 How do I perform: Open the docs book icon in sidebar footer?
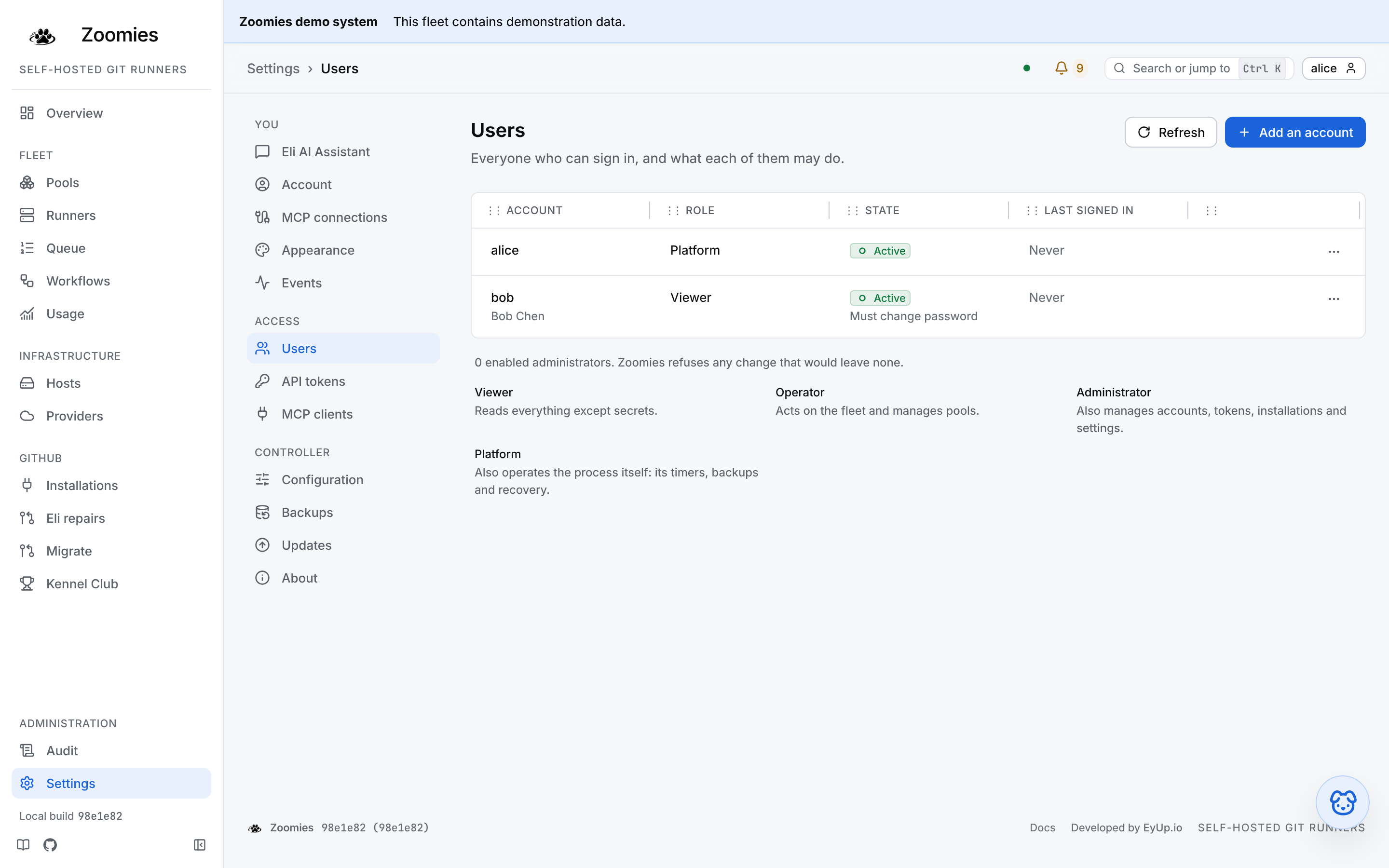[x=24, y=844]
